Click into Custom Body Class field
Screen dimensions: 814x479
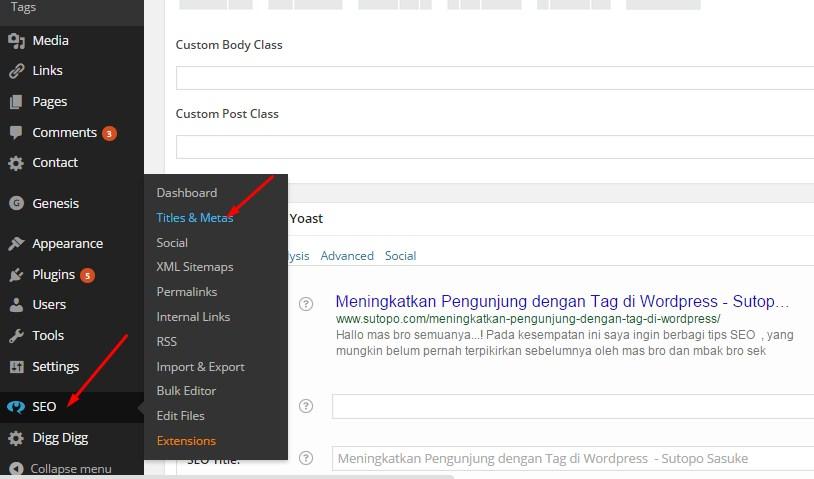click(495, 78)
